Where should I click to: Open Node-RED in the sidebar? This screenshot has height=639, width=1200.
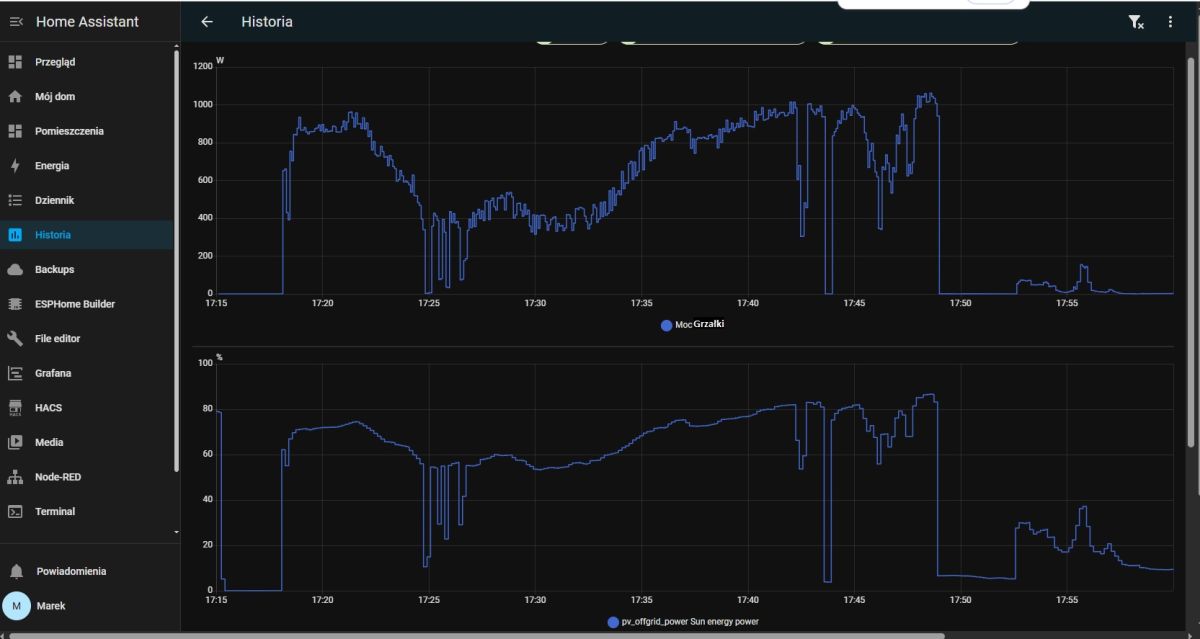point(87,477)
